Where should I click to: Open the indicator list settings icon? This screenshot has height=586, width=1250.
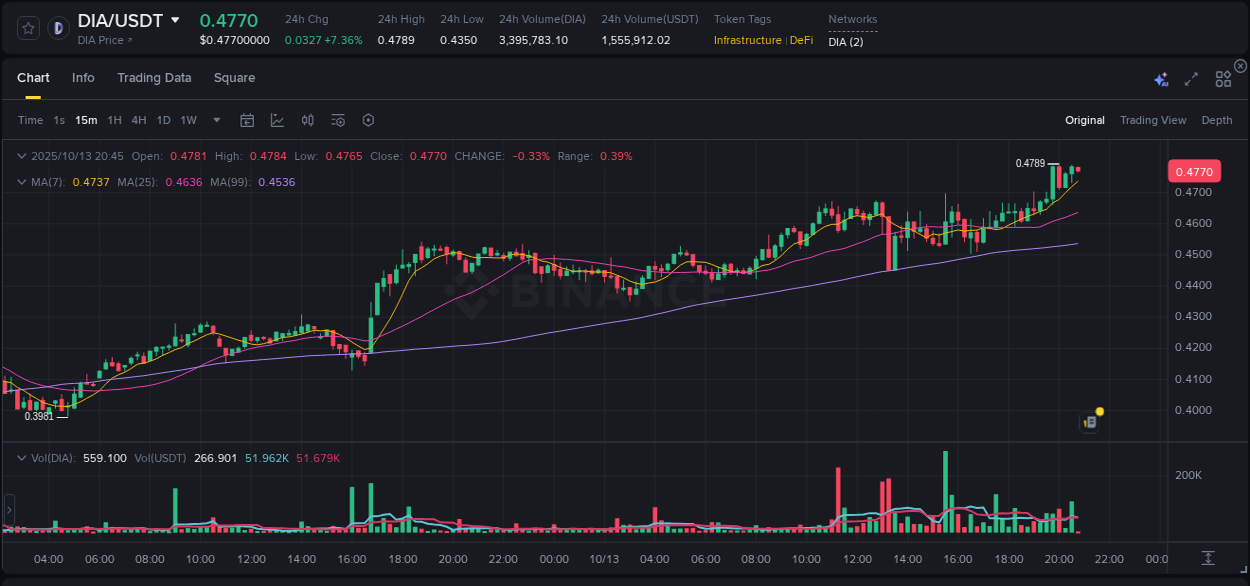(x=337, y=120)
